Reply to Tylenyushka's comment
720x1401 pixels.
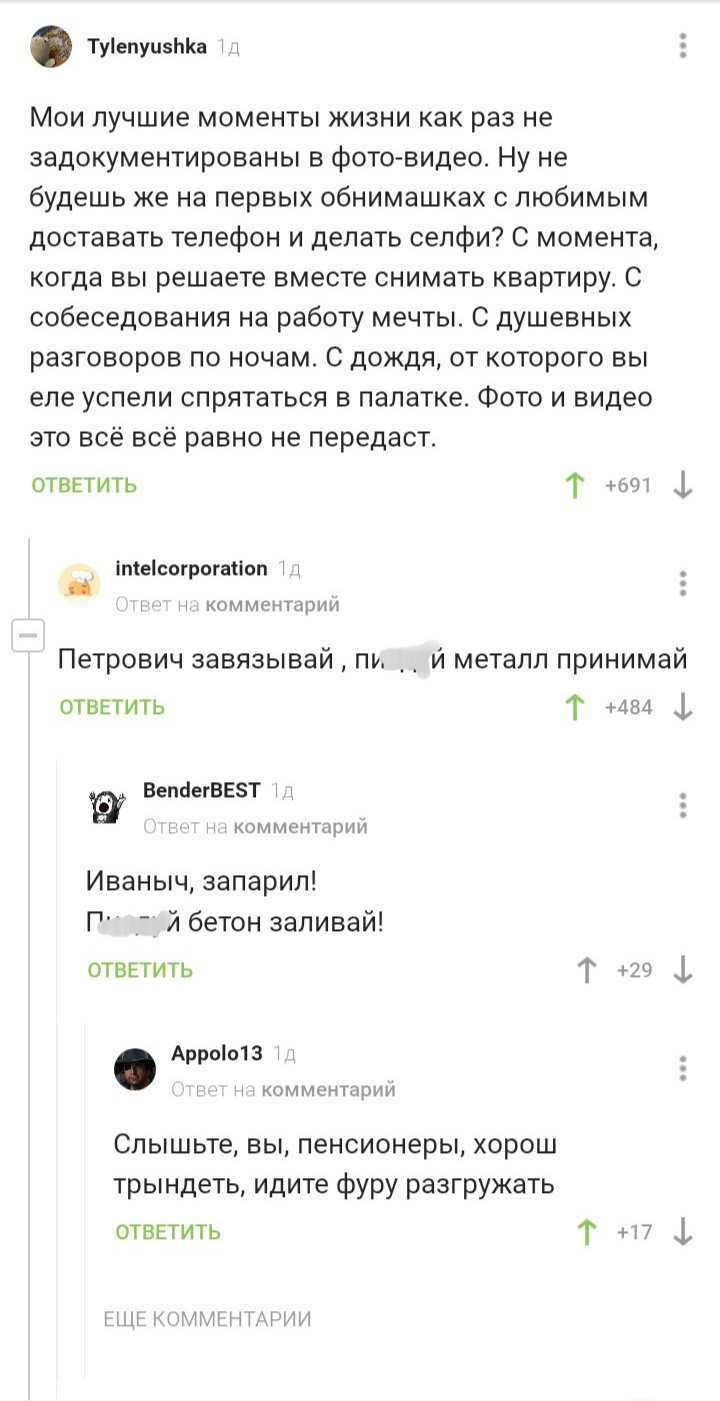point(84,486)
